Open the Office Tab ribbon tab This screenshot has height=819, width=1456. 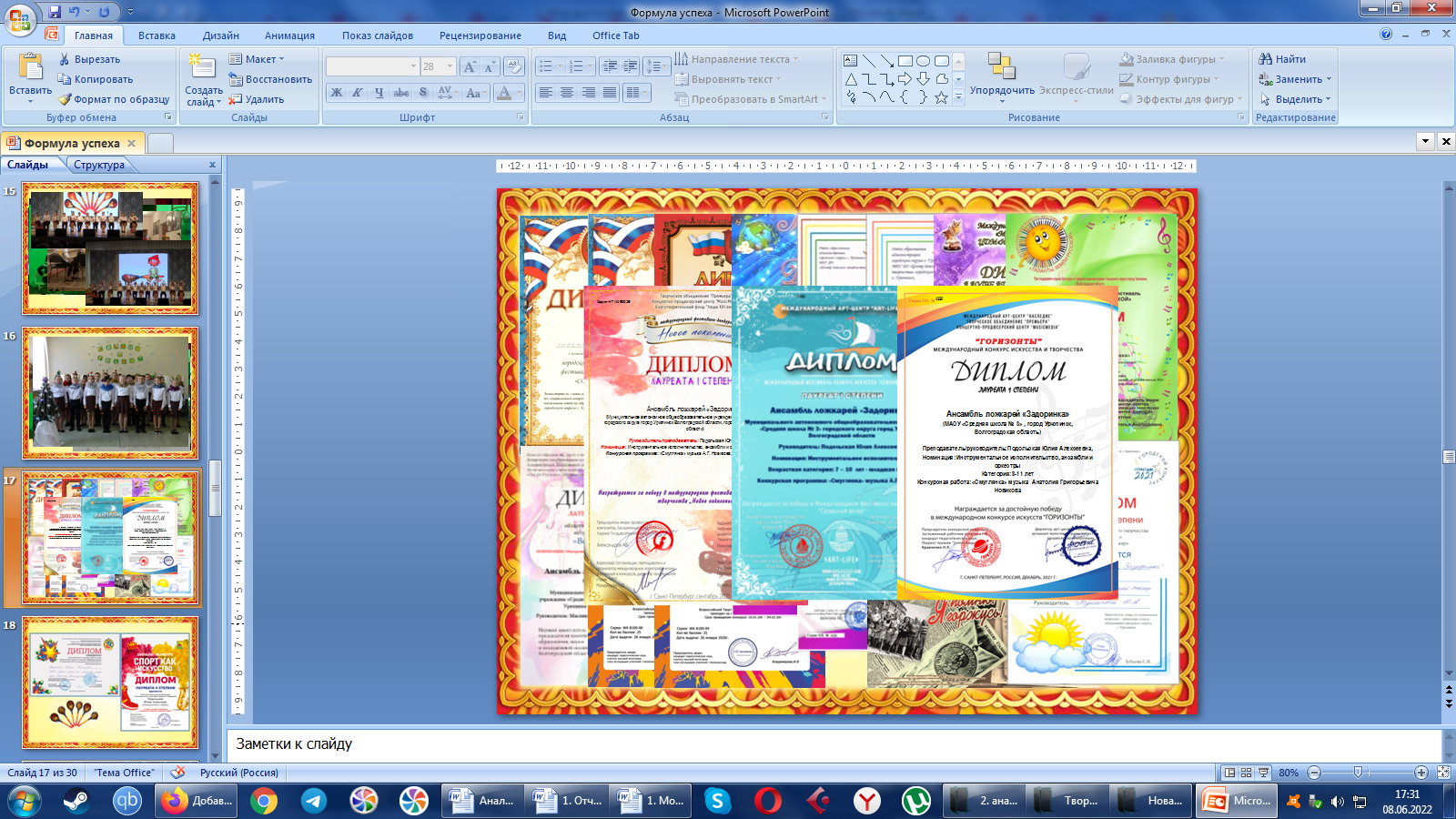pos(616,35)
